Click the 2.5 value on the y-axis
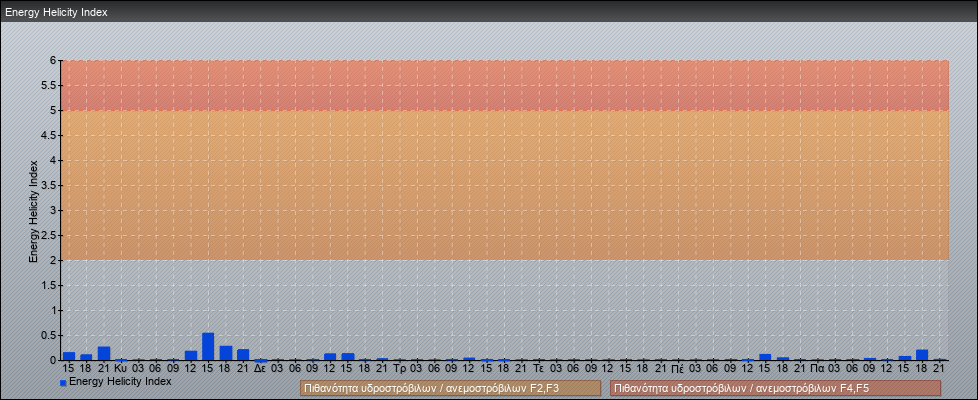Viewport: 978px width, 400px height. tap(50, 235)
